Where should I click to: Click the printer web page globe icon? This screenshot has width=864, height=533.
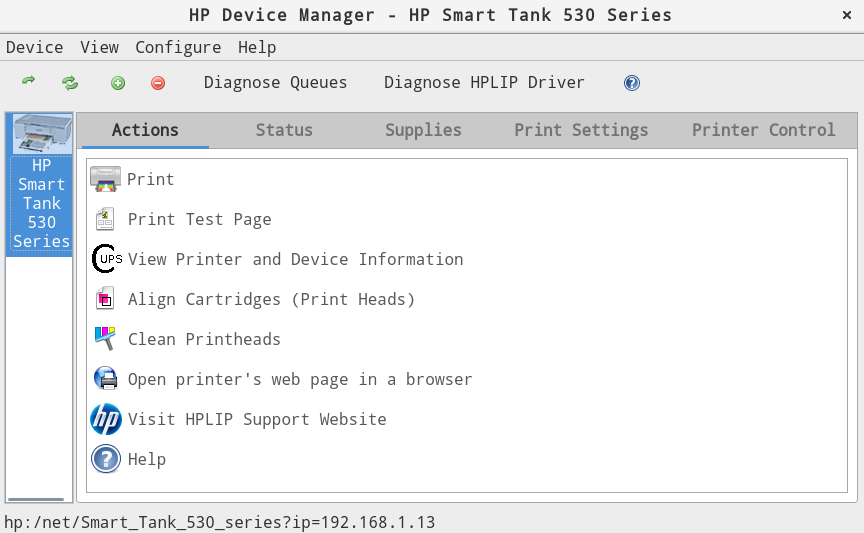[x=105, y=379]
